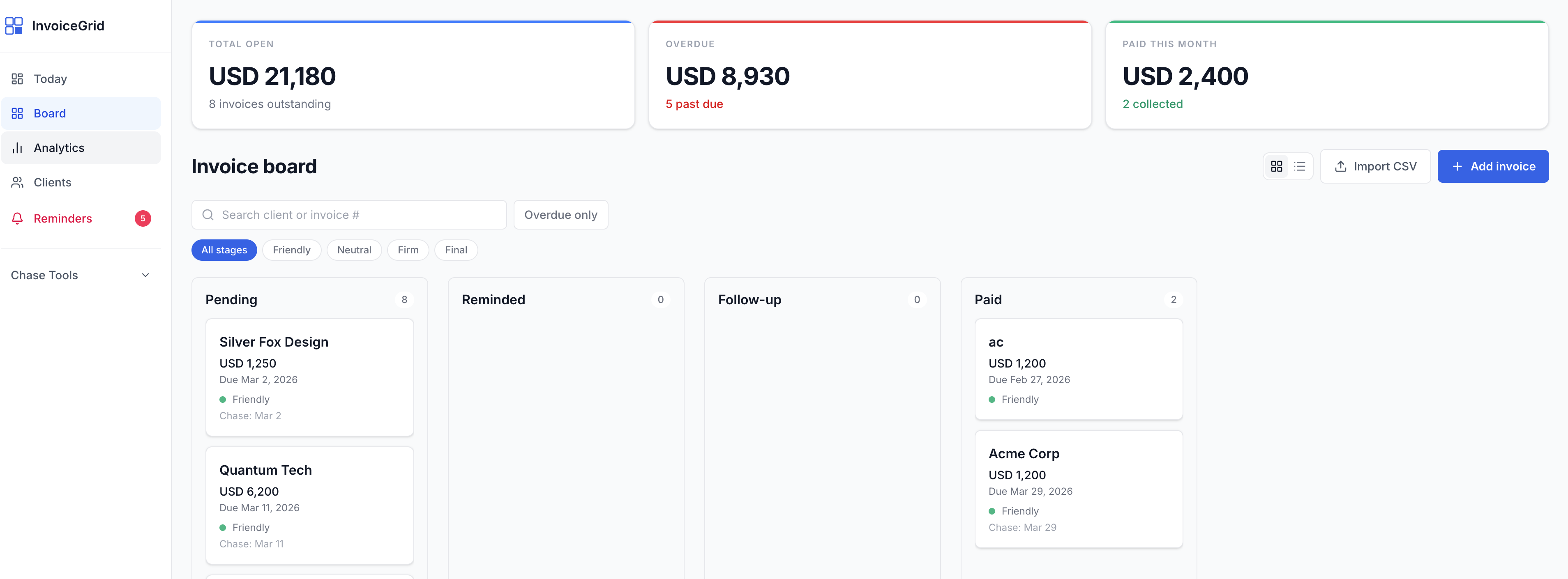Select the Firm stage chip
The width and height of the screenshot is (1568, 579).
pyautogui.click(x=408, y=250)
